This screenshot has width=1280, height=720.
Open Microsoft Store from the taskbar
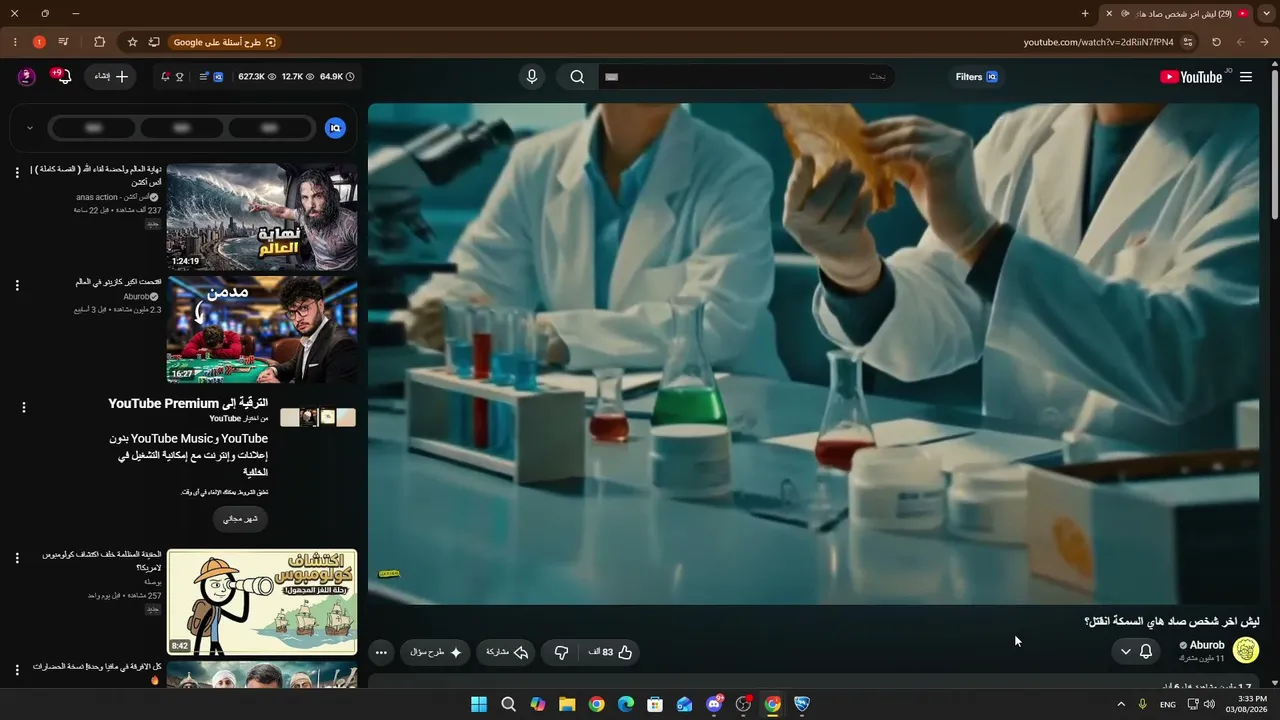pyautogui.click(x=655, y=704)
